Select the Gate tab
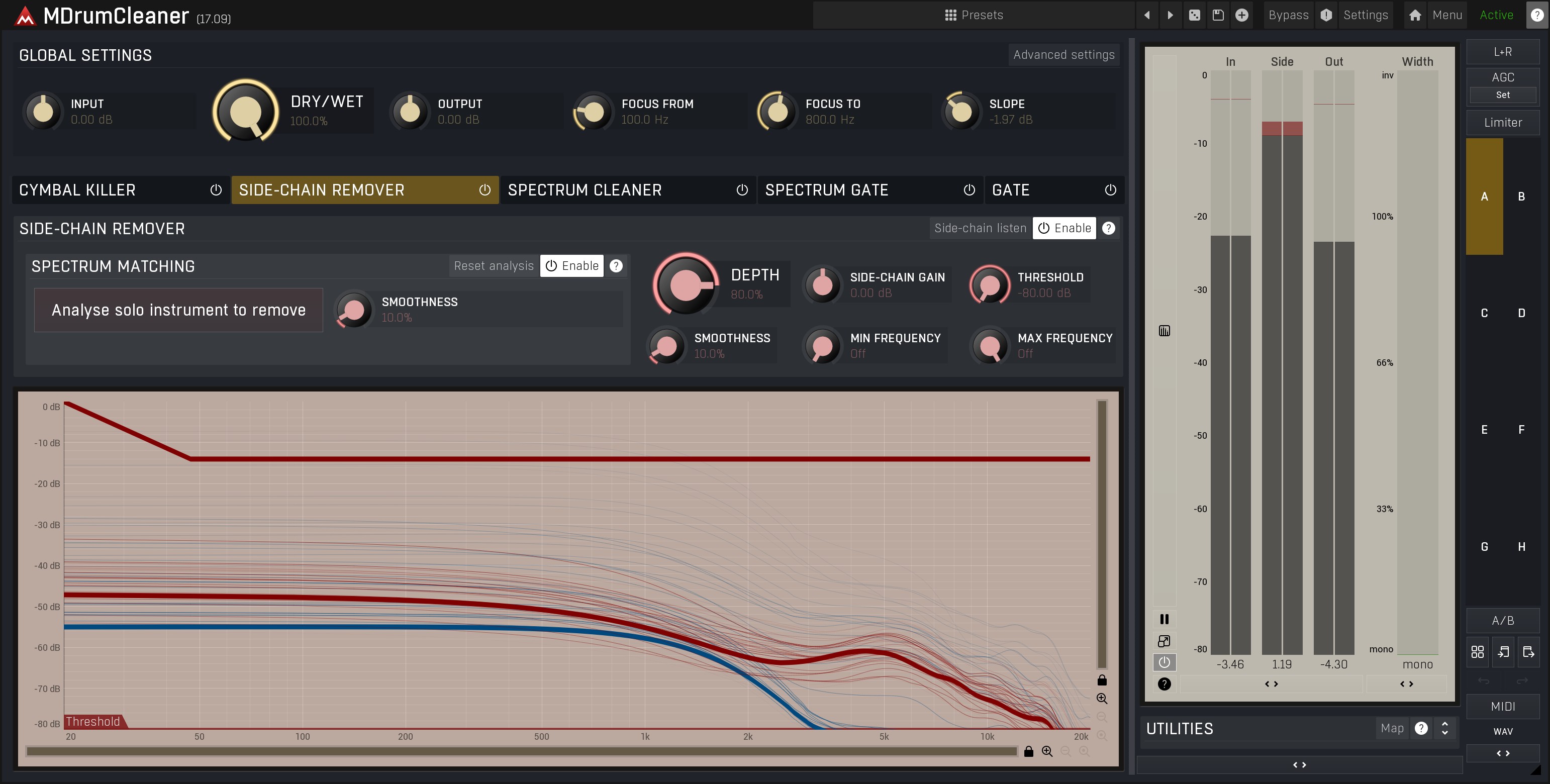This screenshot has height=784, width=1550. pyautogui.click(x=1054, y=190)
